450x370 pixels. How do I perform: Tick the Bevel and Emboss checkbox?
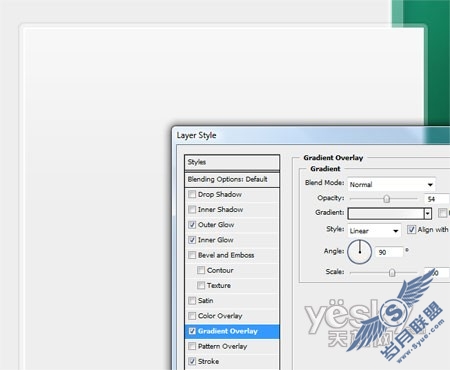click(x=192, y=255)
